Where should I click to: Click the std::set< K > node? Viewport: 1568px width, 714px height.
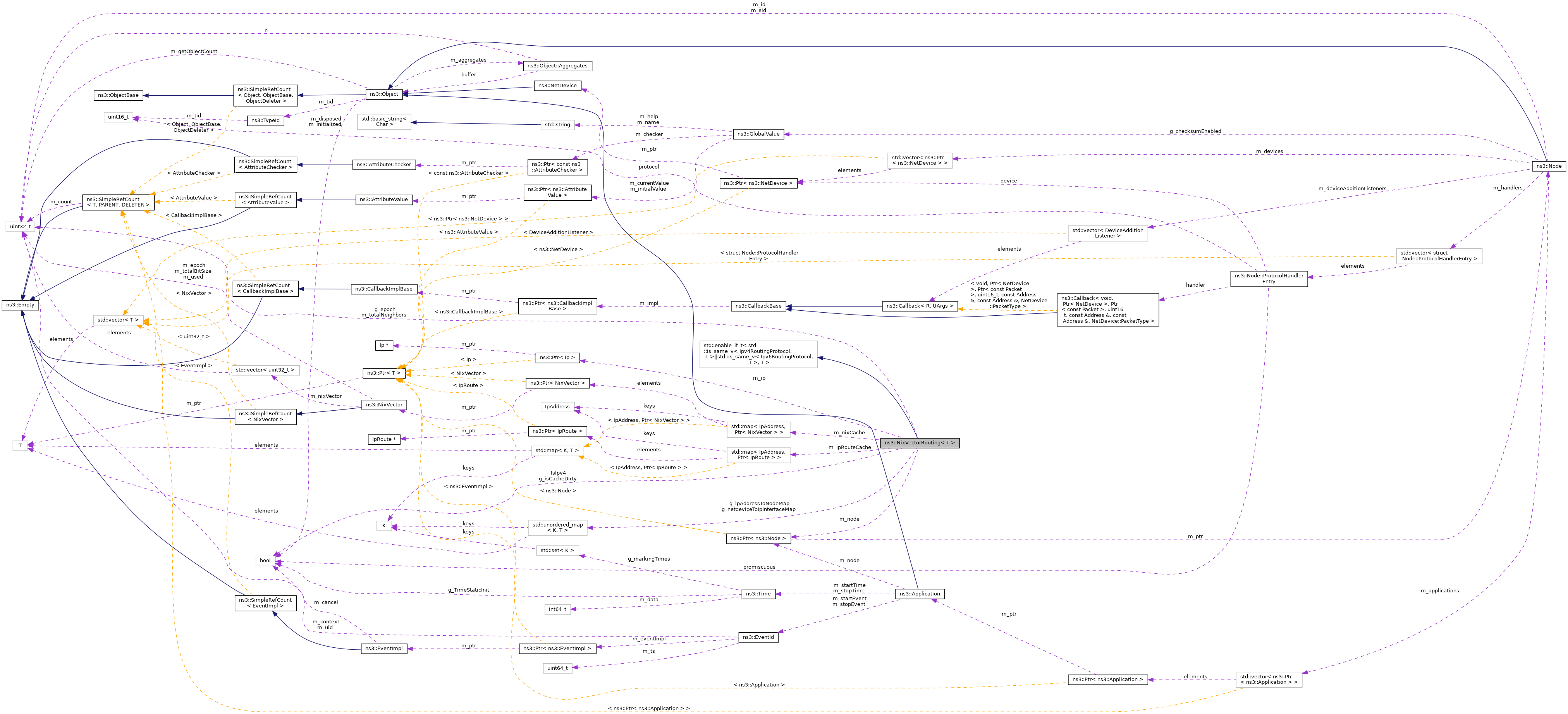pyautogui.click(x=557, y=550)
